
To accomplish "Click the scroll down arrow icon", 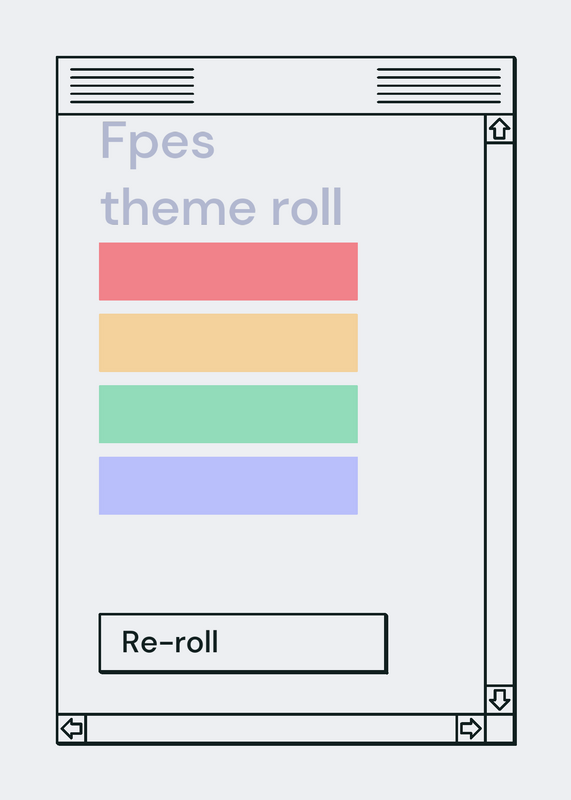I will coord(499,699).
